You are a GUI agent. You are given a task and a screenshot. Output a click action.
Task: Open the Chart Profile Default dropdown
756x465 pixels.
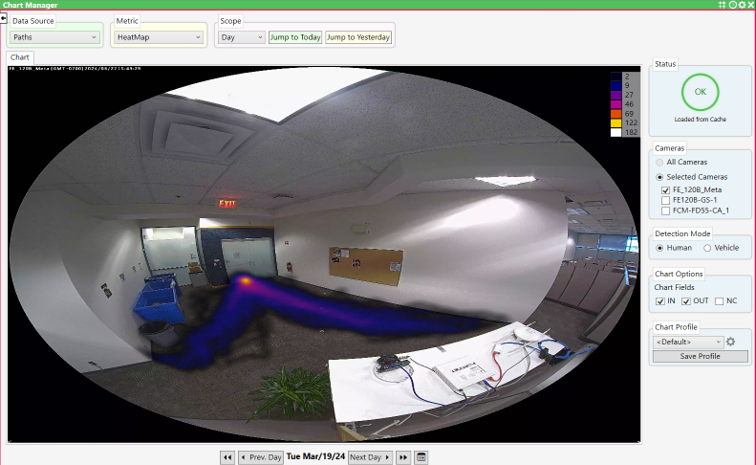point(688,342)
